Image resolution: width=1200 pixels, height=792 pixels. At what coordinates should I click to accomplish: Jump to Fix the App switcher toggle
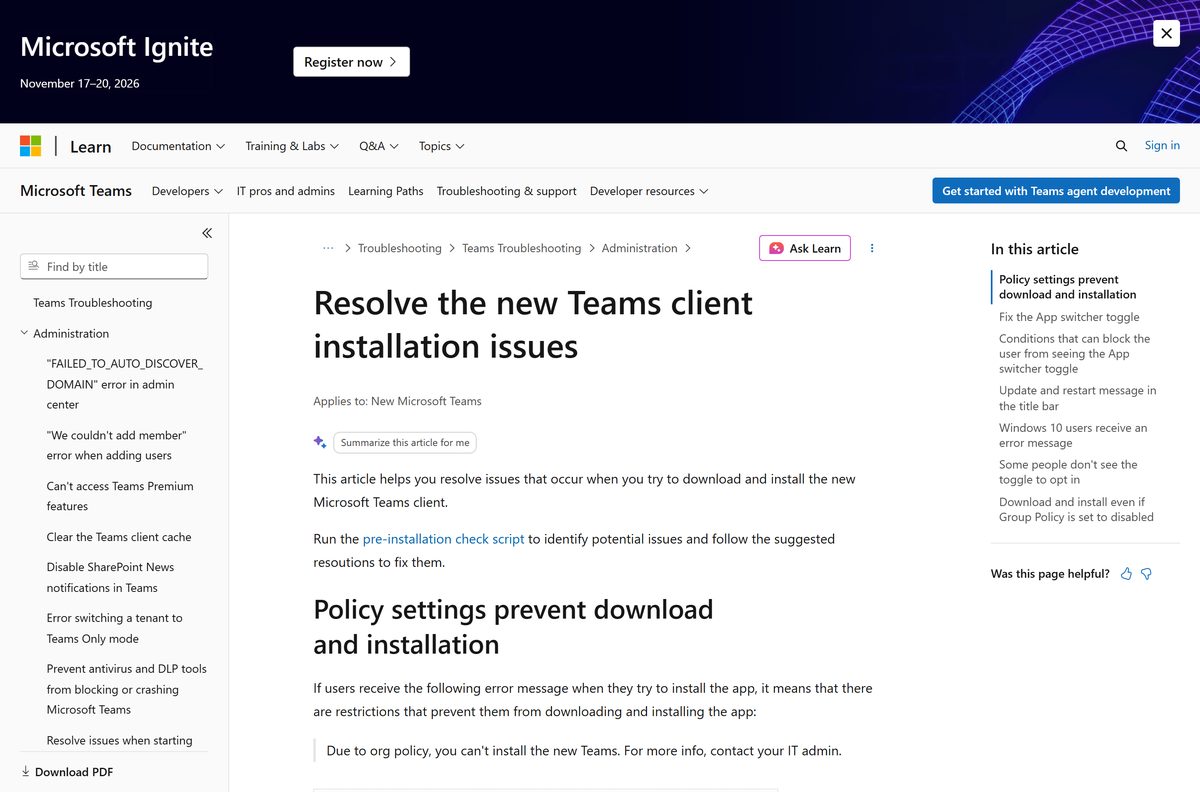(1069, 317)
